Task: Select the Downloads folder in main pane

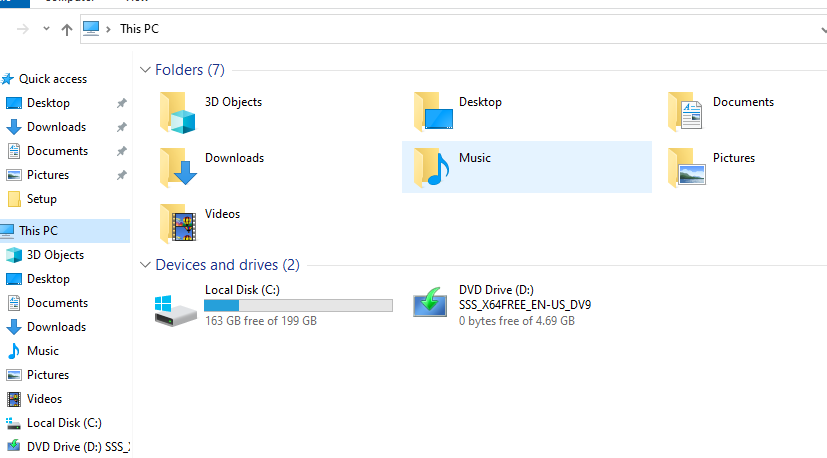Action: pos(179,166)
